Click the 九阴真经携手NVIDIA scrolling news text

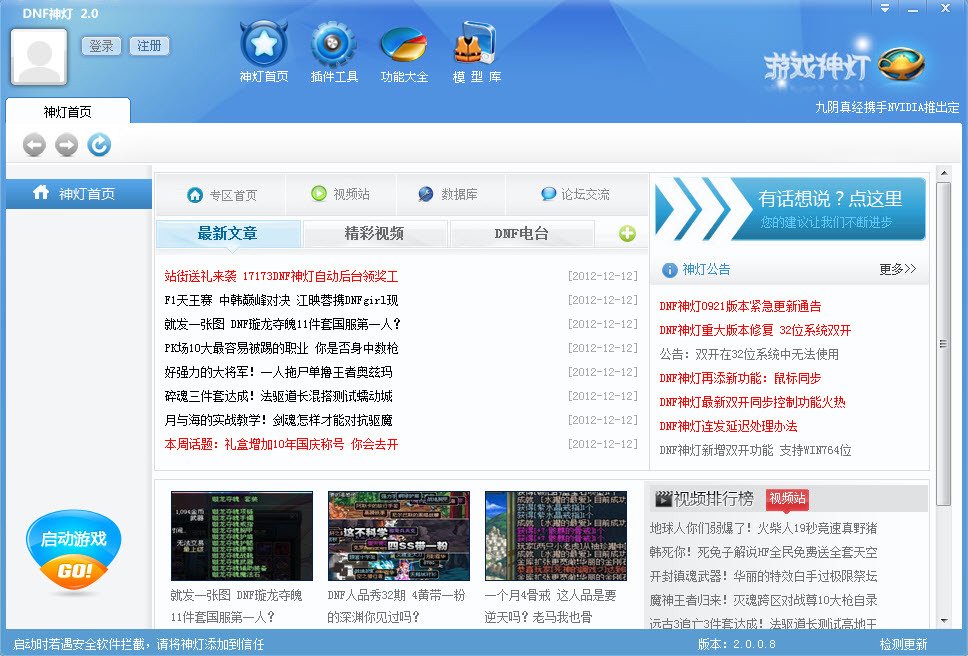[x=887, y=107]
